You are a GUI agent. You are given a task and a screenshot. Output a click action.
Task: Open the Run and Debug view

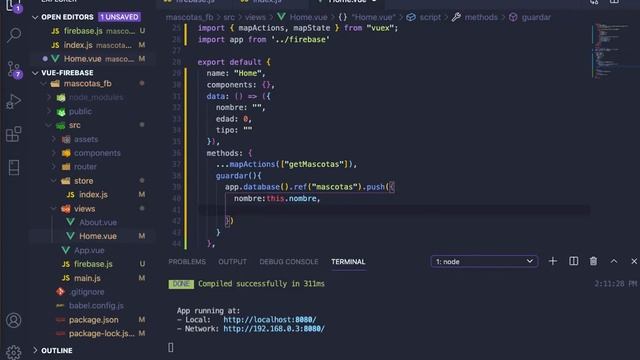click(14, 102)
